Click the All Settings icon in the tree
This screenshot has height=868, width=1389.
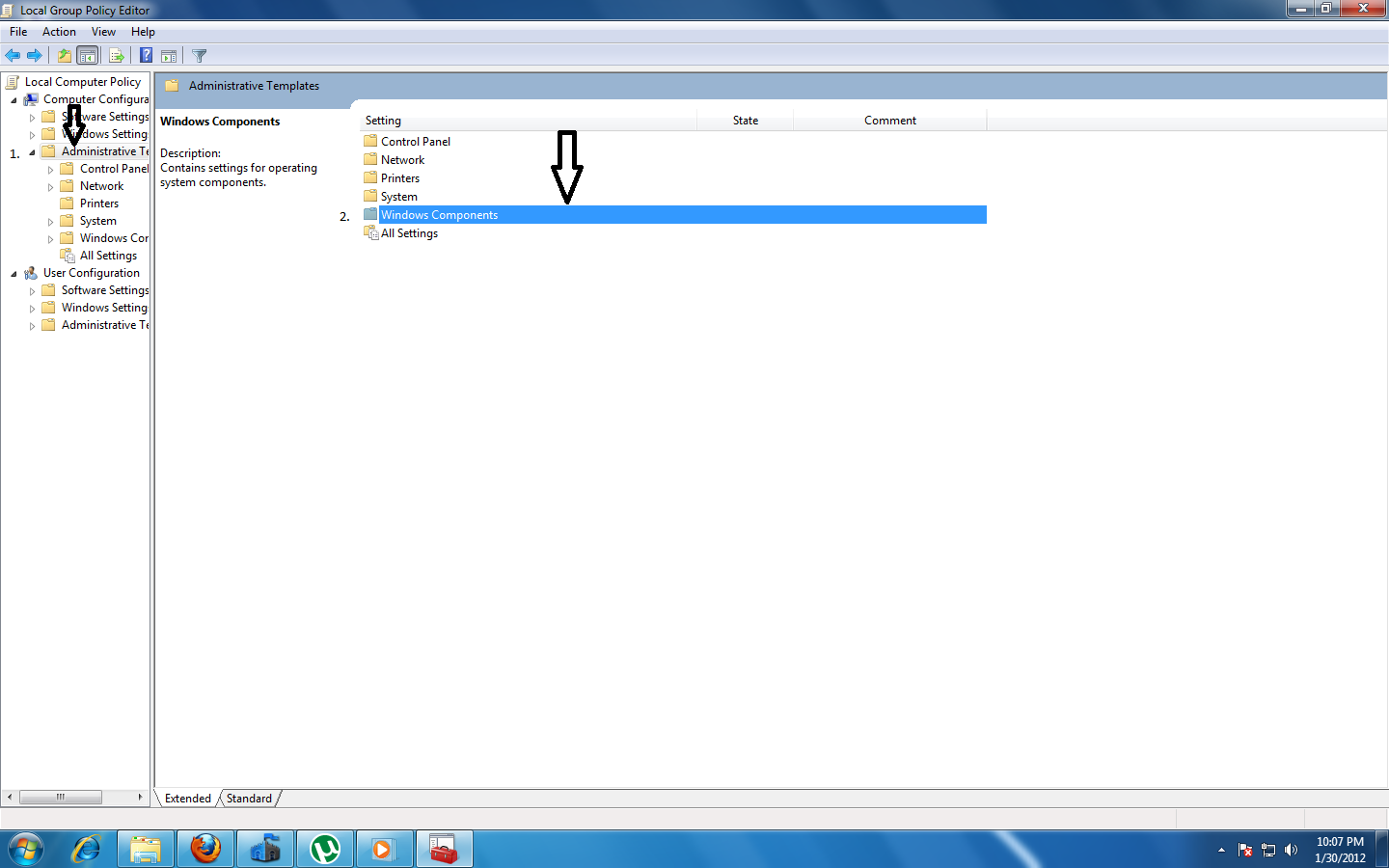(x=68, y=256)
